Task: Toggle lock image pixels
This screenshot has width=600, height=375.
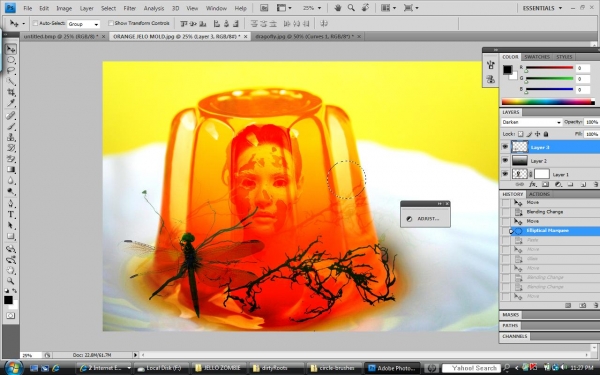Action: pos(529,134)
